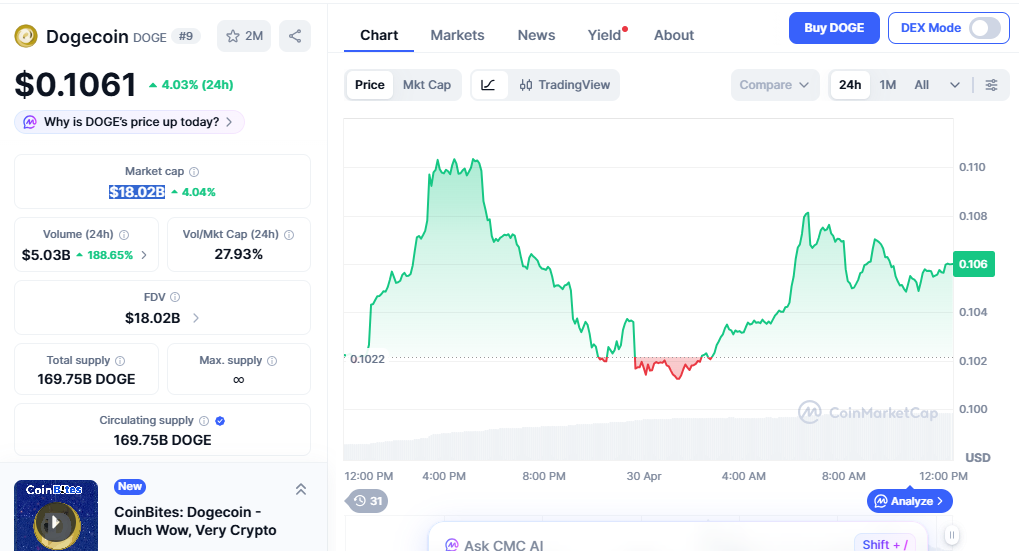Click the Dogecoin coin logo
This screenshot has width=1019, height=551.
26,36
